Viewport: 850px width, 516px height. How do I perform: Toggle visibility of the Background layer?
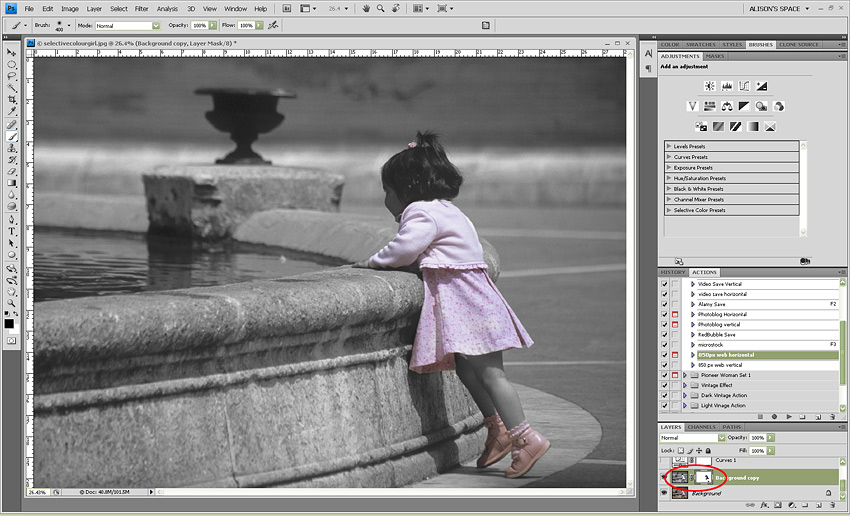[x=664, y=493]
